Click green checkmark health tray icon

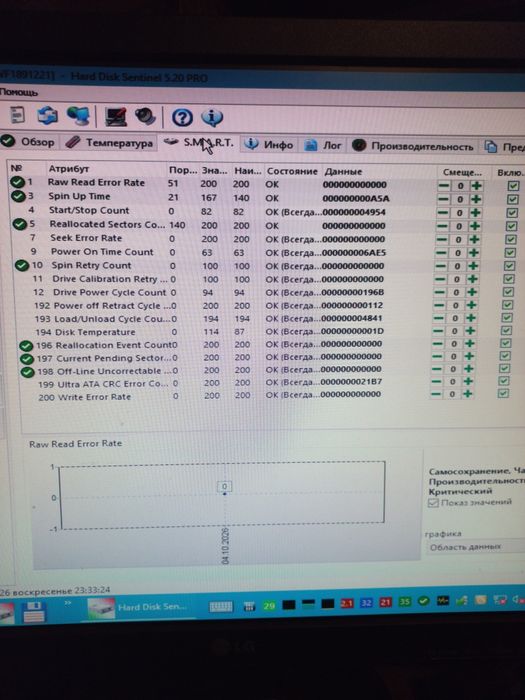click(x=423, y=601)
